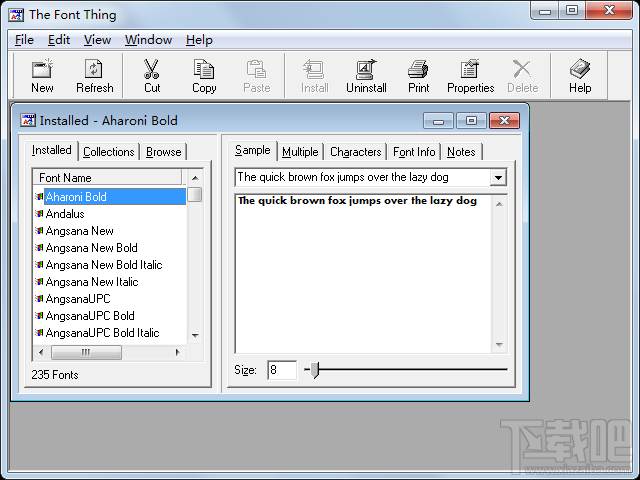Switch to the Multiple tab
Screen dimensions: 640x480
point(300,152)
